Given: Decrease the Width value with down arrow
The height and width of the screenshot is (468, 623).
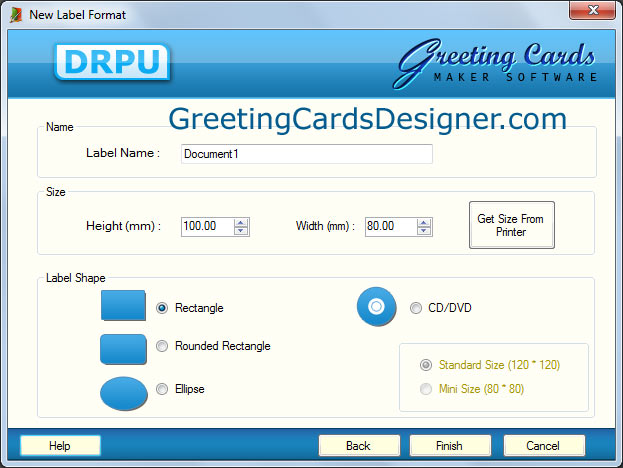Looking at the screenshot, I should (x=424, y=231).
